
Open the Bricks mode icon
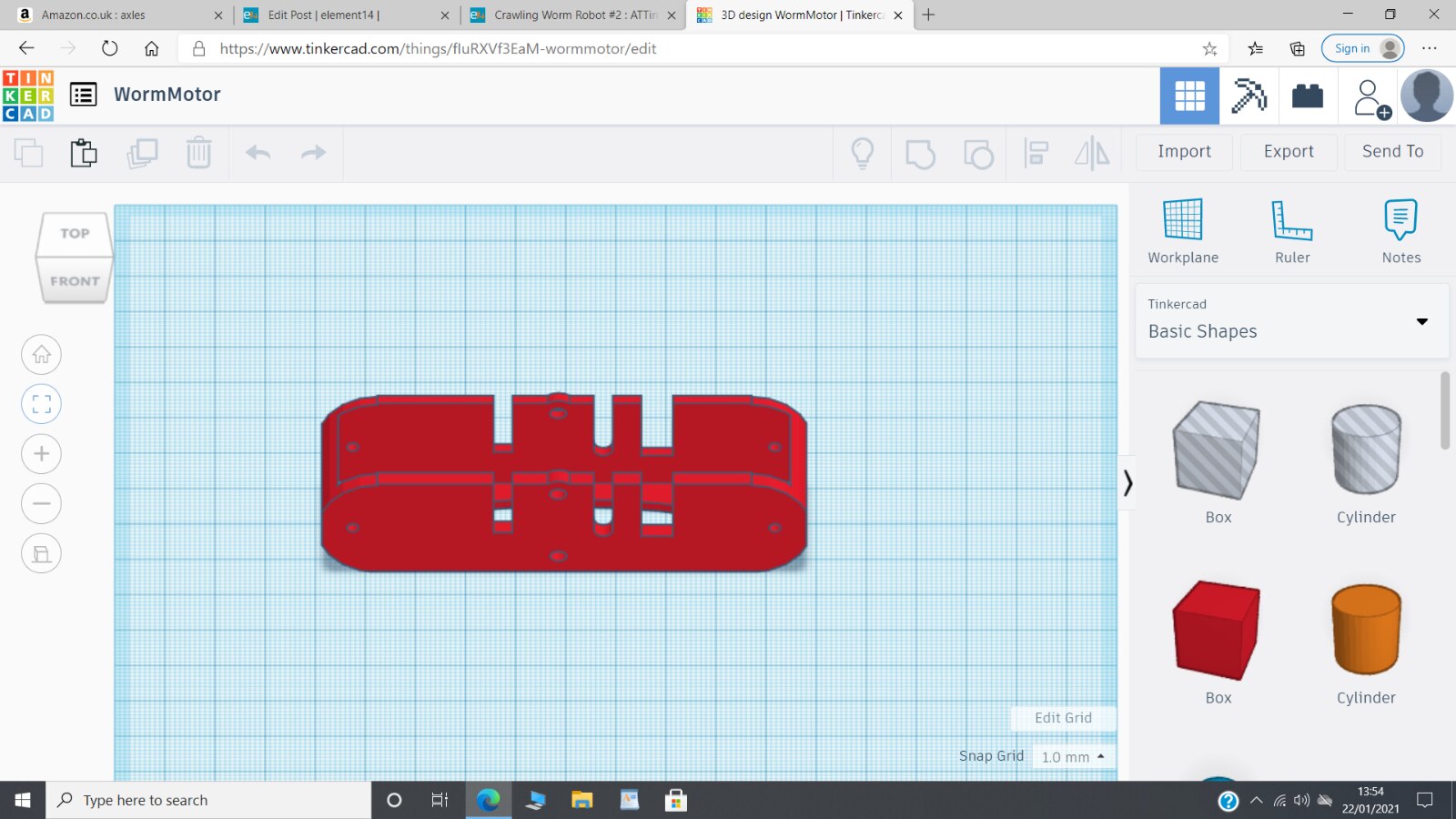click(1307, 96)
